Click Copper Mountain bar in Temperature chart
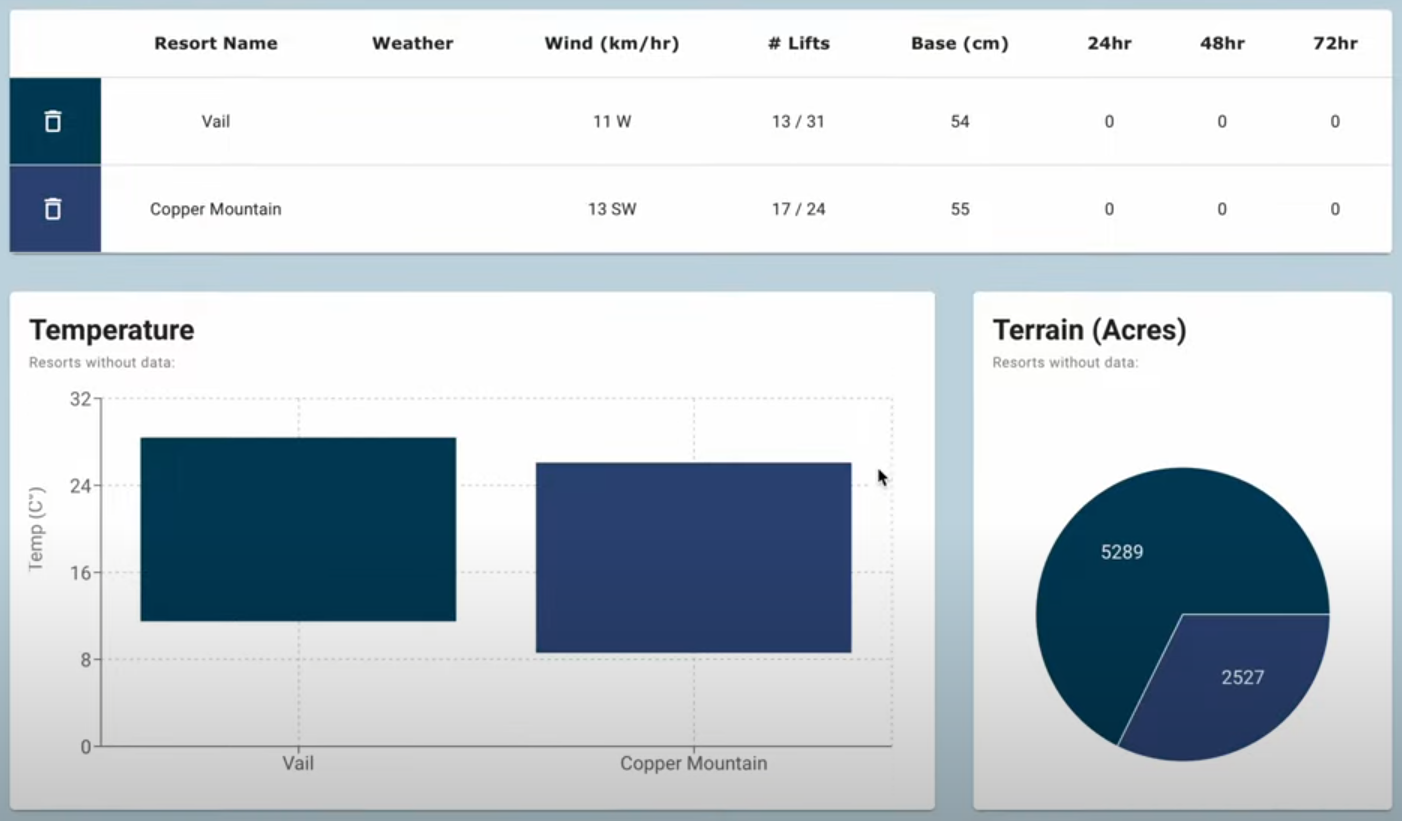Image resolution: width=1402 pixels, height=821 pixels. pyautogui.click(x=693, y=557)
